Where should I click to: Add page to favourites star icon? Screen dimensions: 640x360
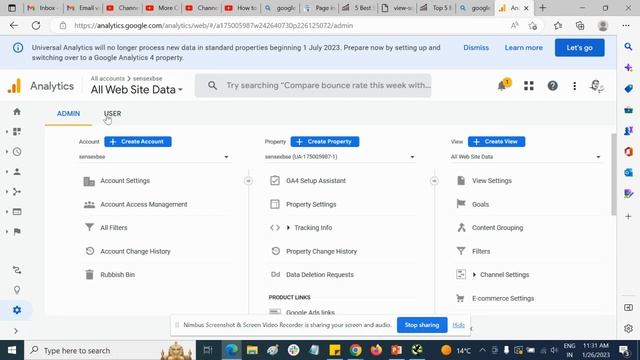click(532, 26)
